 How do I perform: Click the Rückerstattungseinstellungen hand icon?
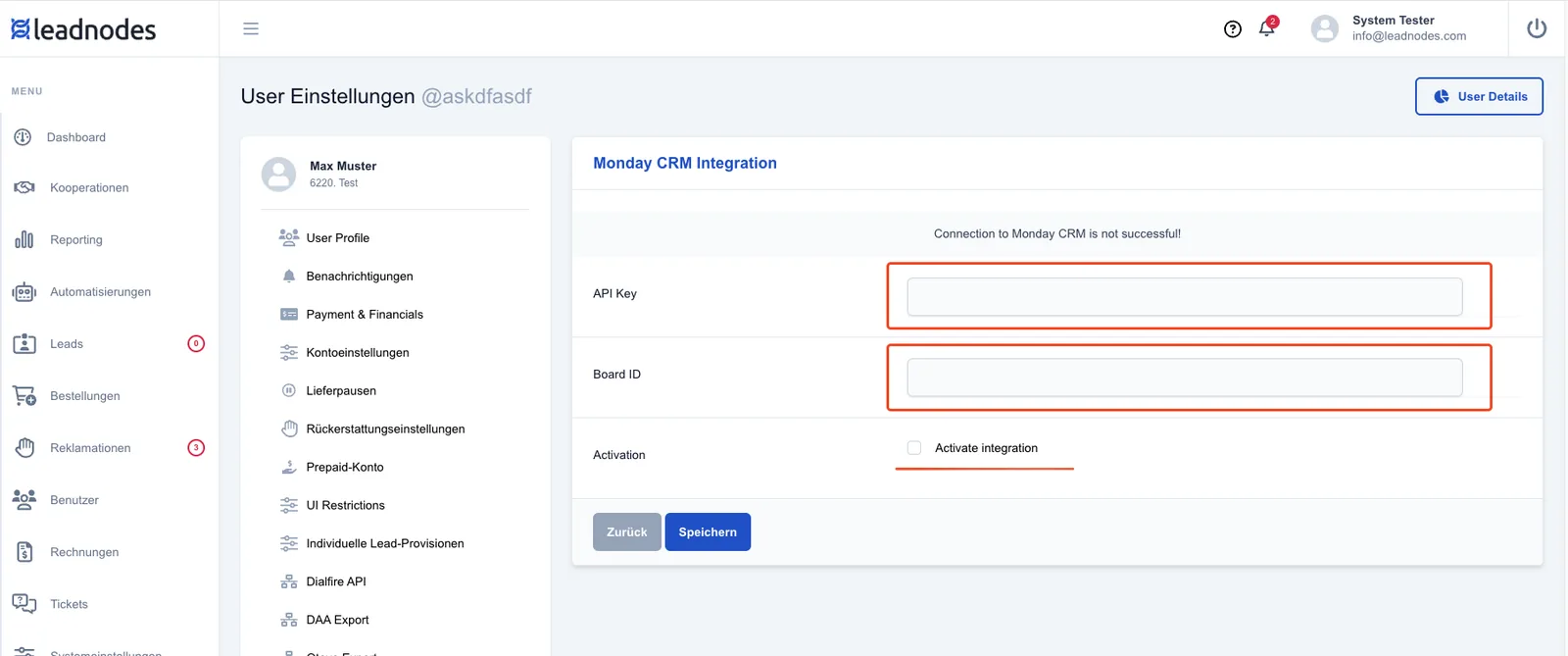(x=289, y=429)
